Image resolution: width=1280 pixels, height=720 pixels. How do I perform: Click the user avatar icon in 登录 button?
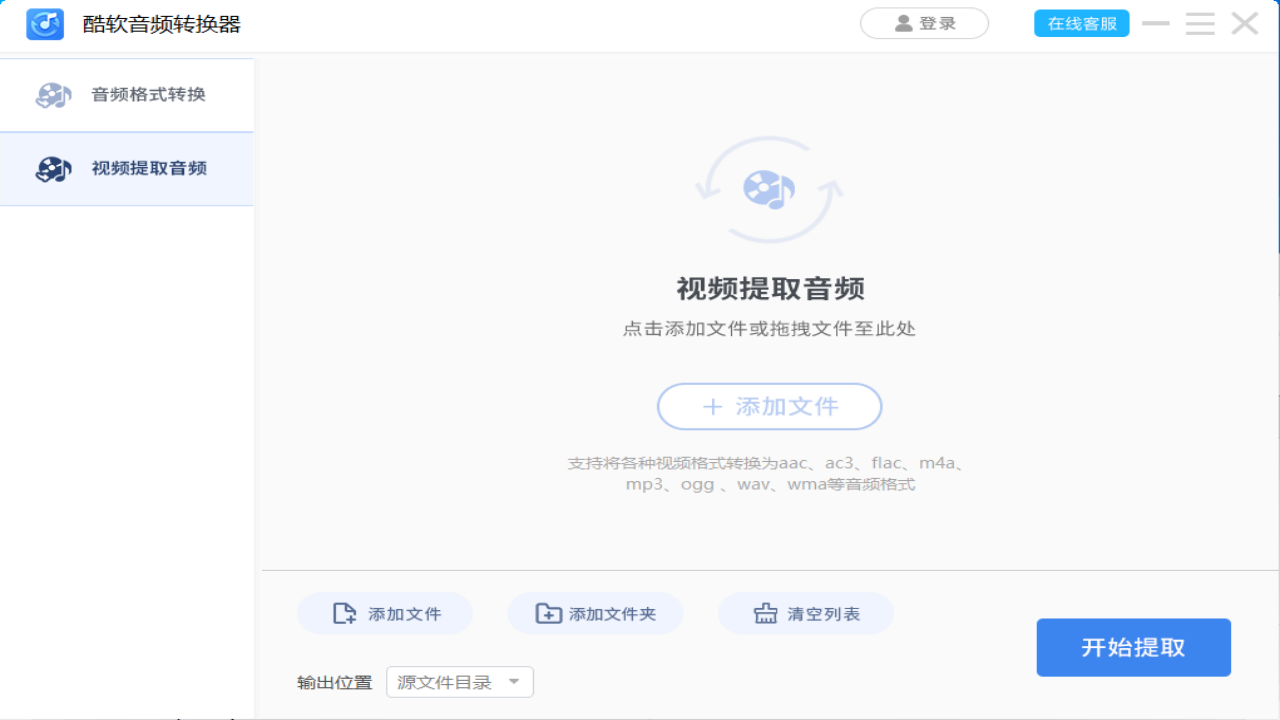[902, 22]
